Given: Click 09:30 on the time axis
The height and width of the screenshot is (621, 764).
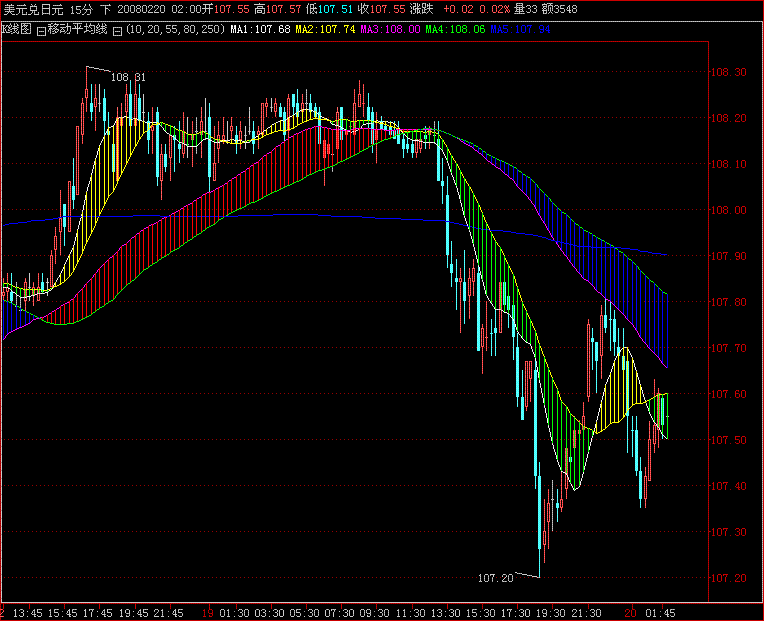Looking at the screenshot, I should click(x=375, y=613).
